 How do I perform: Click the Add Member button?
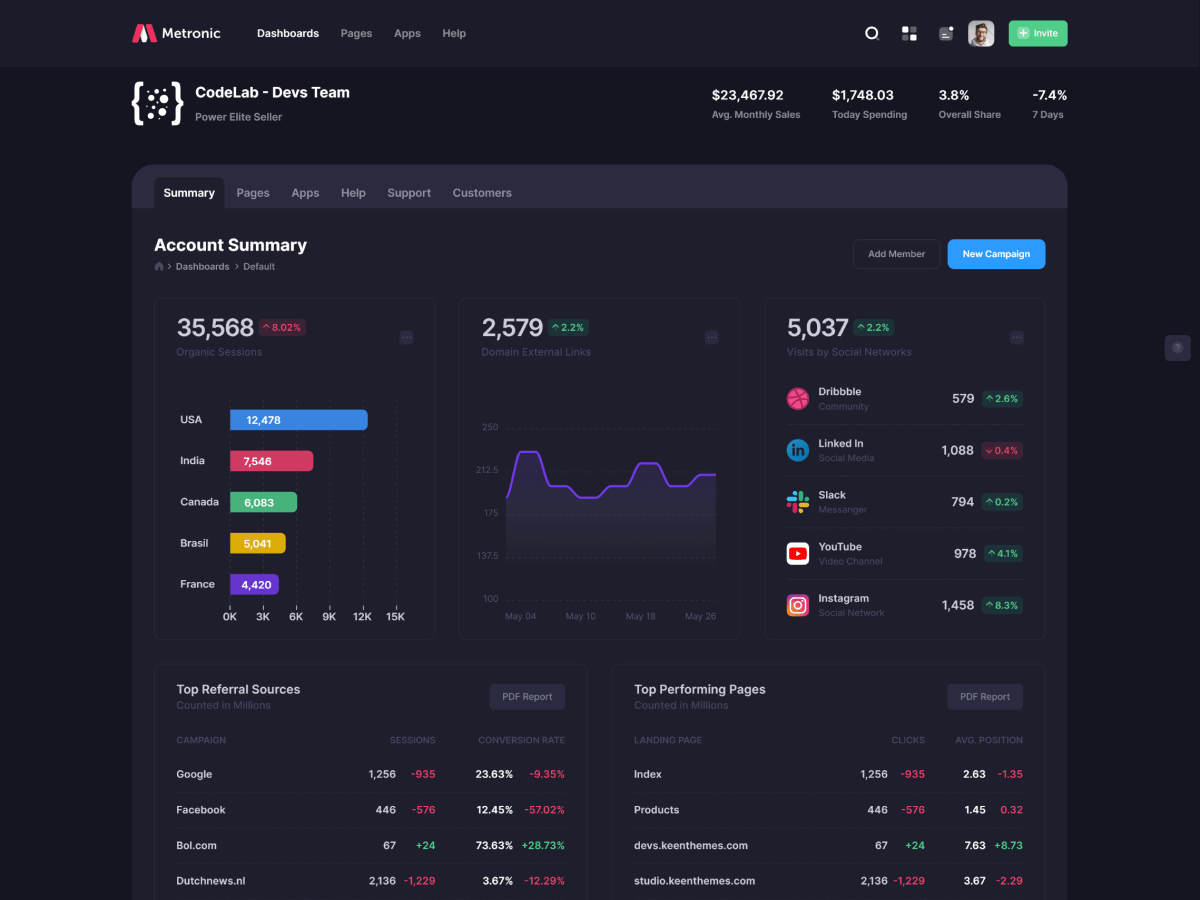tap(896, 254)
